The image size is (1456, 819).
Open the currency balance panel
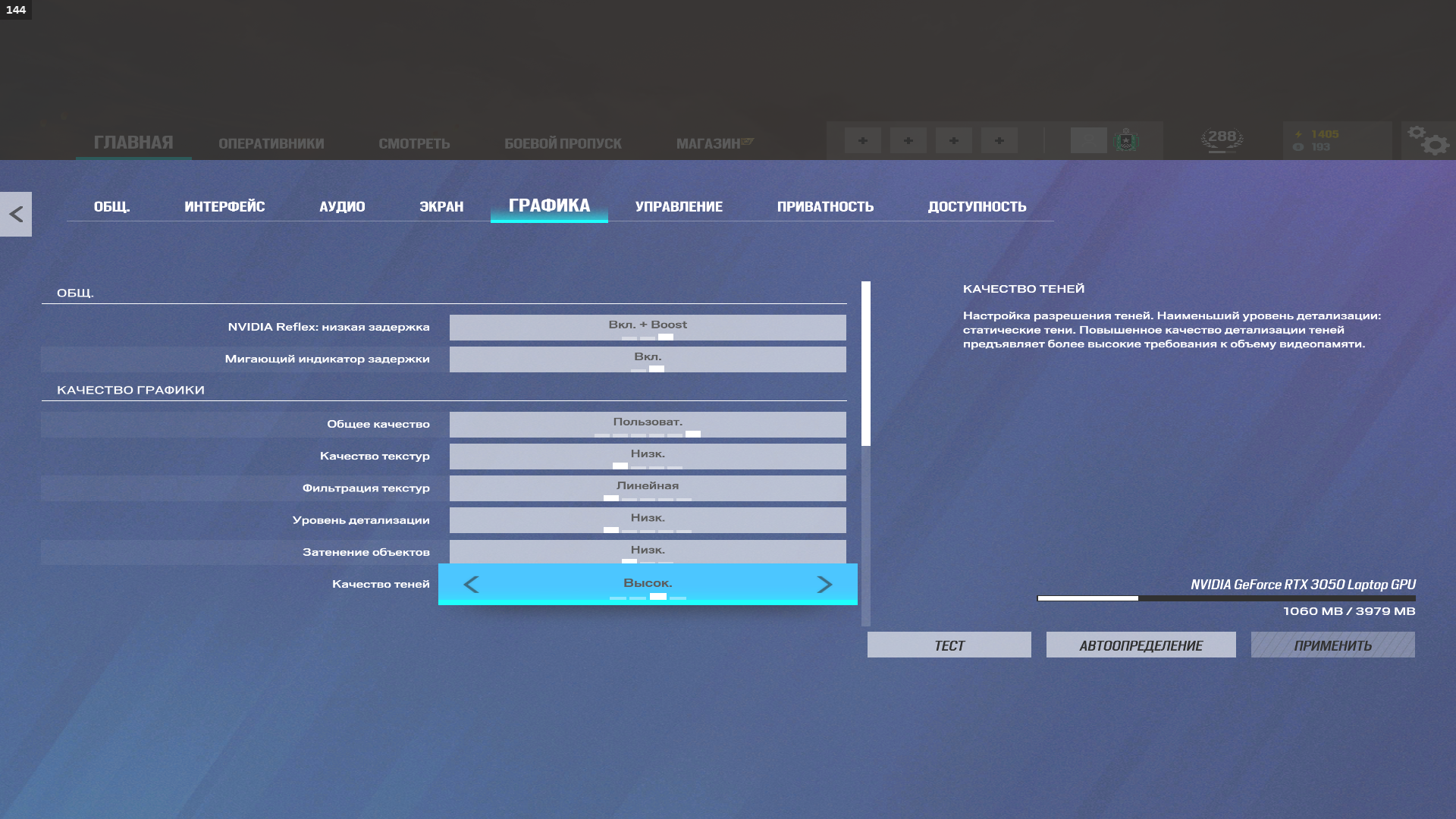point(1337,140)
